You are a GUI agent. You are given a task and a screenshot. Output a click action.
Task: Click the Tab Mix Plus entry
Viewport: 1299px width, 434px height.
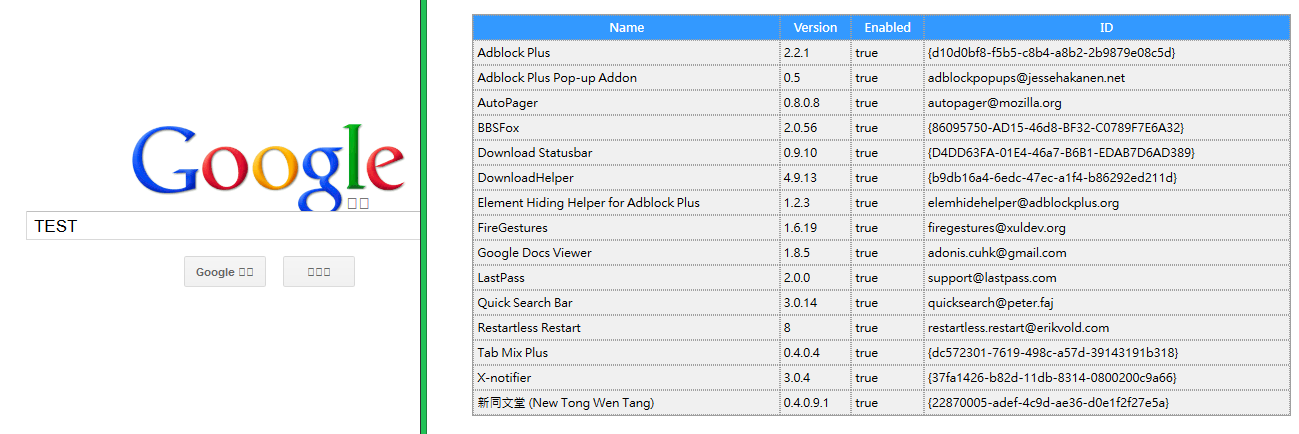513,353
